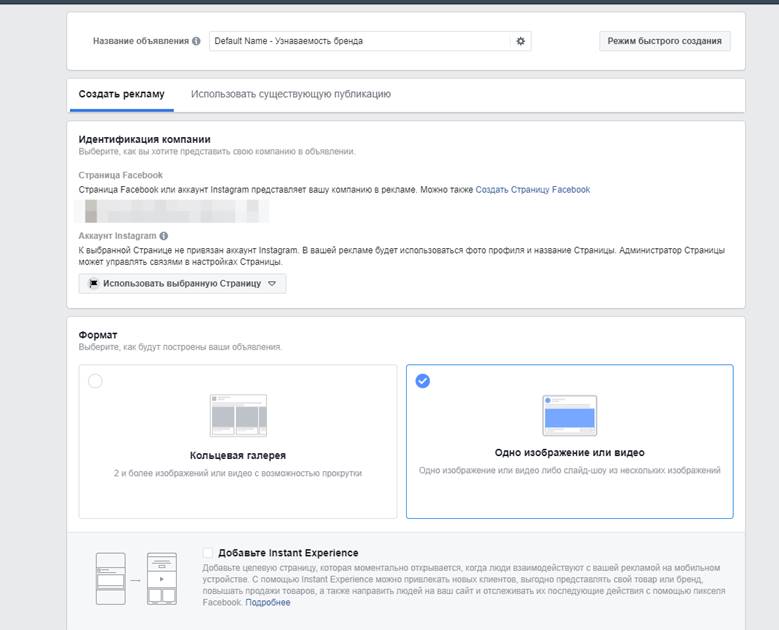Select the Кольцевая галерея radio button

click(95, 381)
